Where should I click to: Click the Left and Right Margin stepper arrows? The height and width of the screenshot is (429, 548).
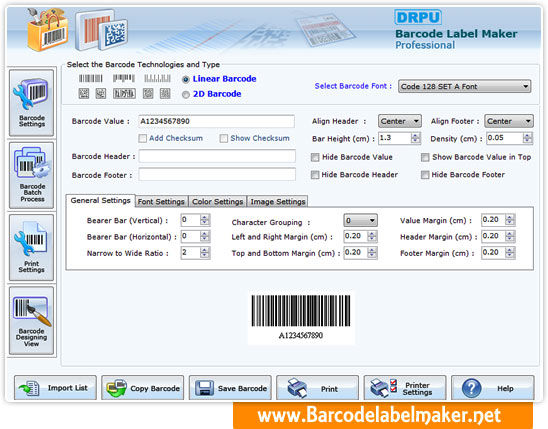372,236
